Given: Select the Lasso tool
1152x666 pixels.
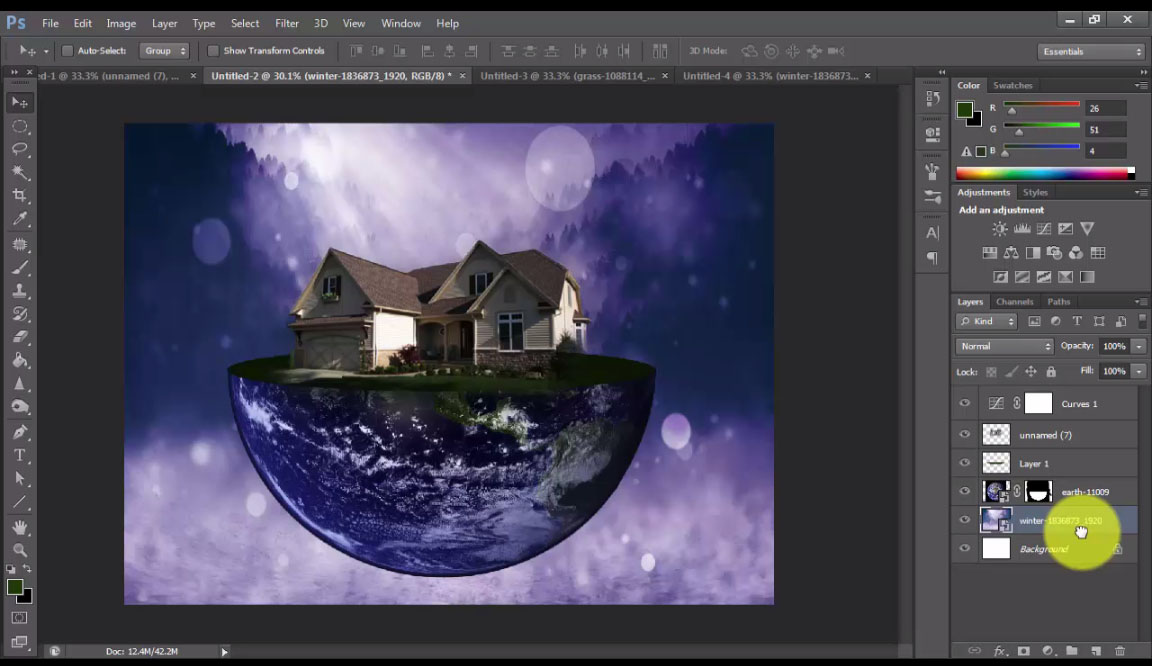Looking at the screenshot, I should tap(20, 149).
